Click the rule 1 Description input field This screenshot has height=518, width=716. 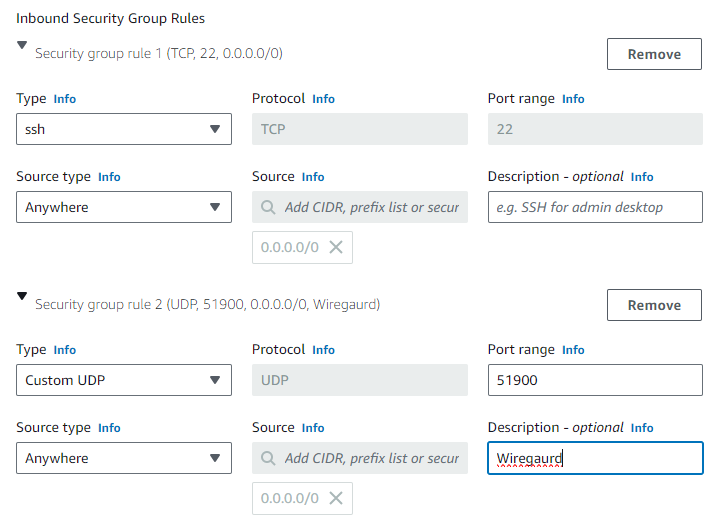(595, 207)
